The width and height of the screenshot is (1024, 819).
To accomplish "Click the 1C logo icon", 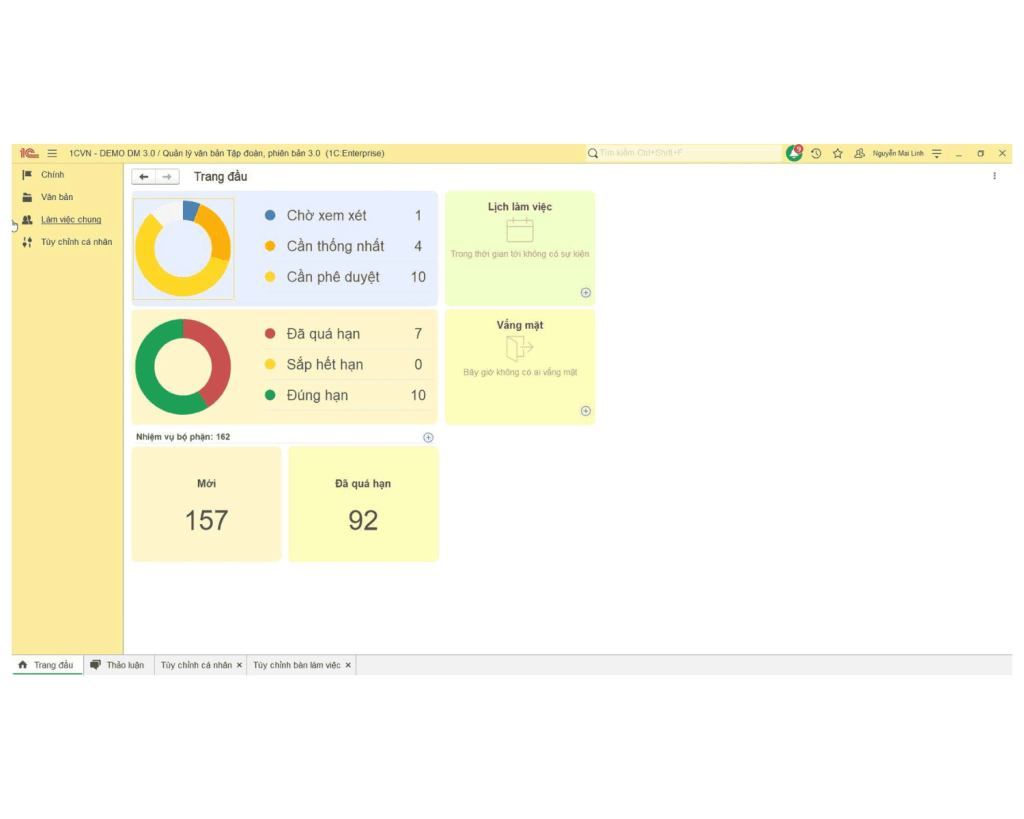I will tap(28, 153).
